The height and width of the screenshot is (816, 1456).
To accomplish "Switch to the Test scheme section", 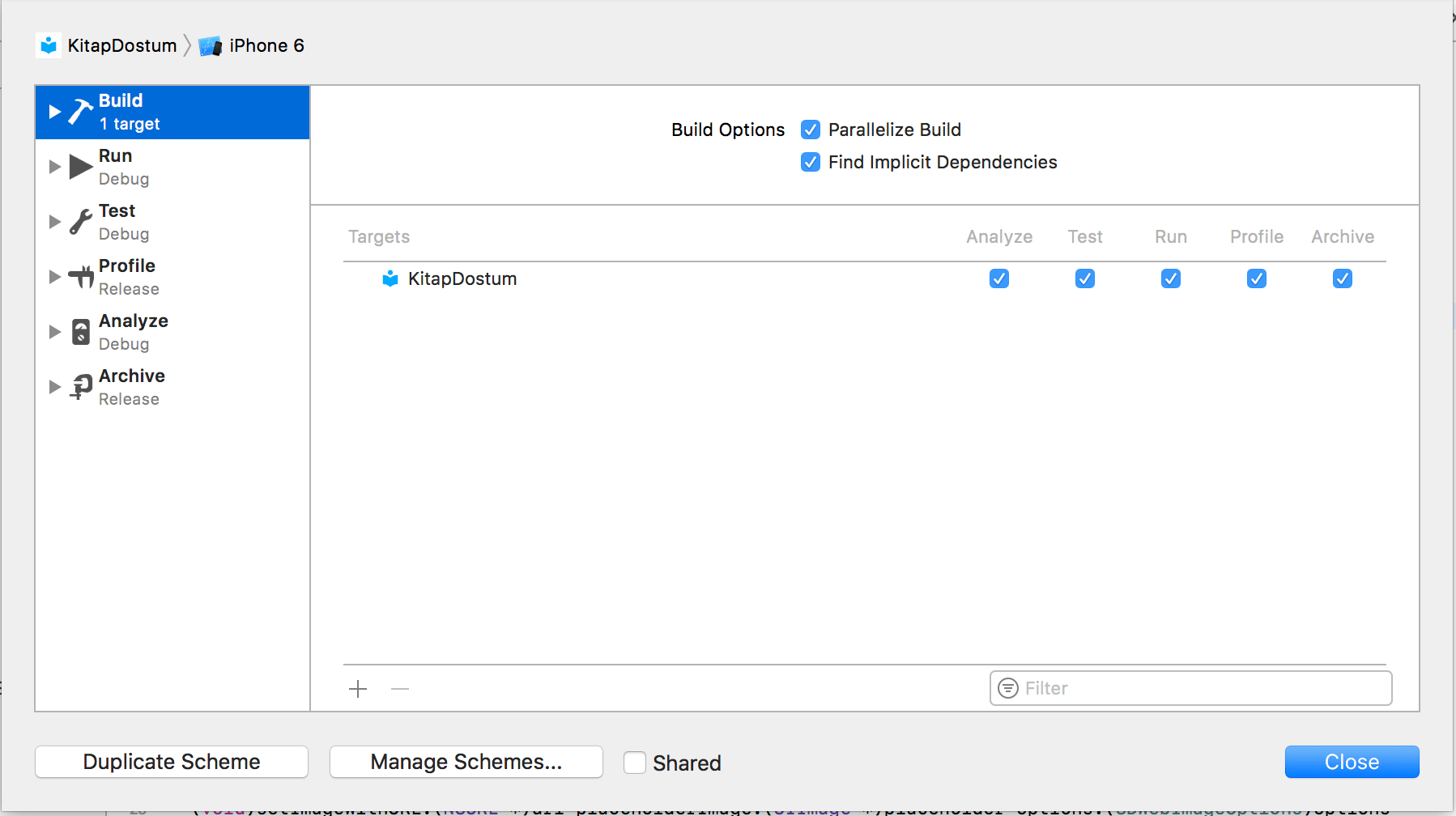I will pos(116,221).
